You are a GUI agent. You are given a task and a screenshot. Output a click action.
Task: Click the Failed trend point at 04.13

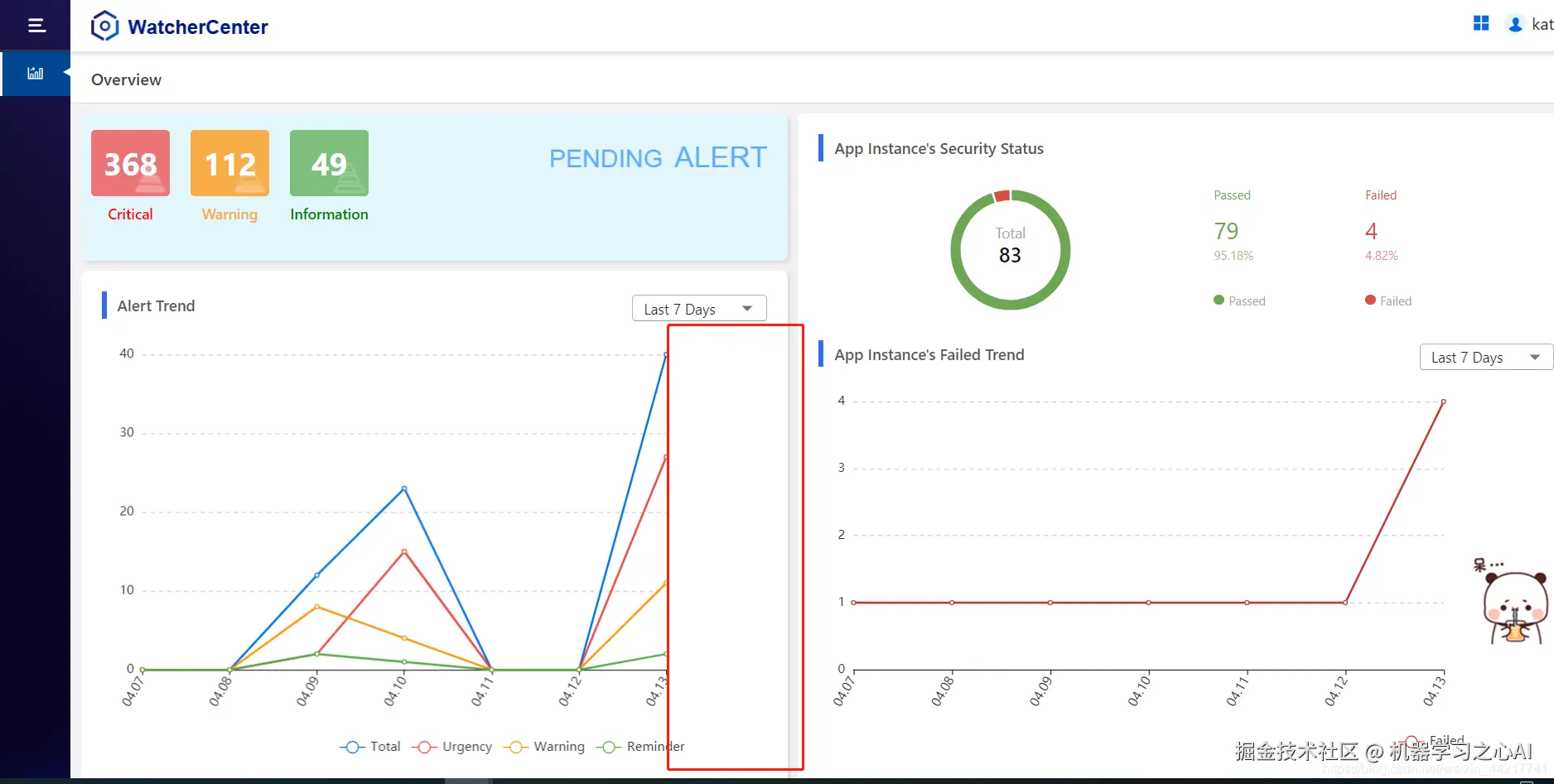1443,402
